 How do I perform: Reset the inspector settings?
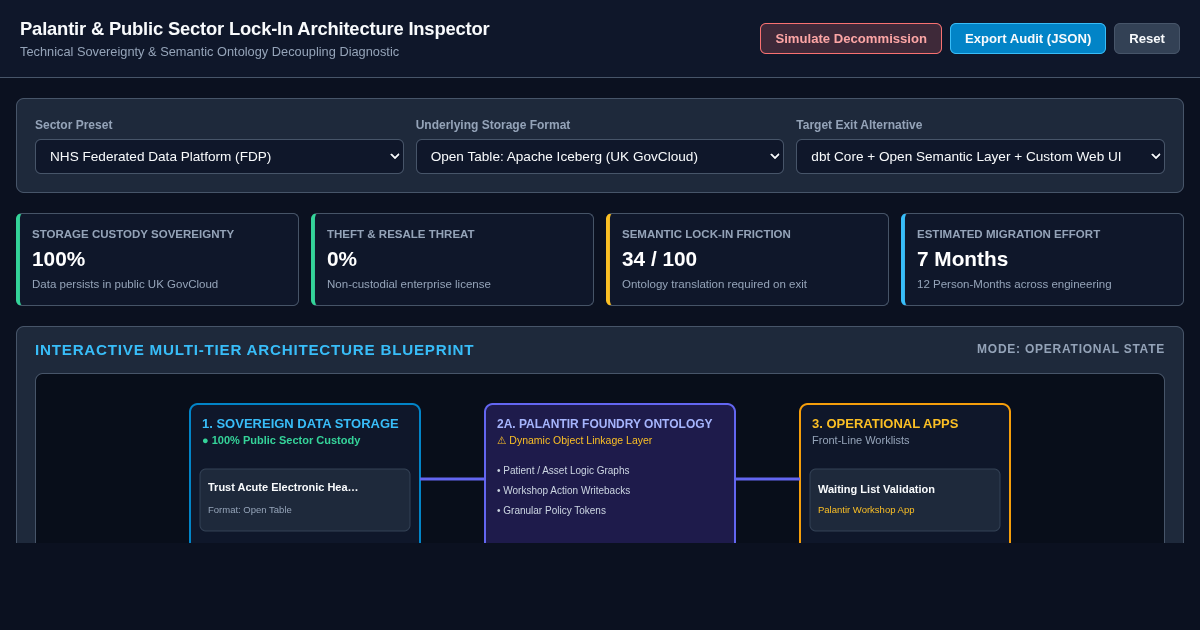click(x=1147, y=38)
